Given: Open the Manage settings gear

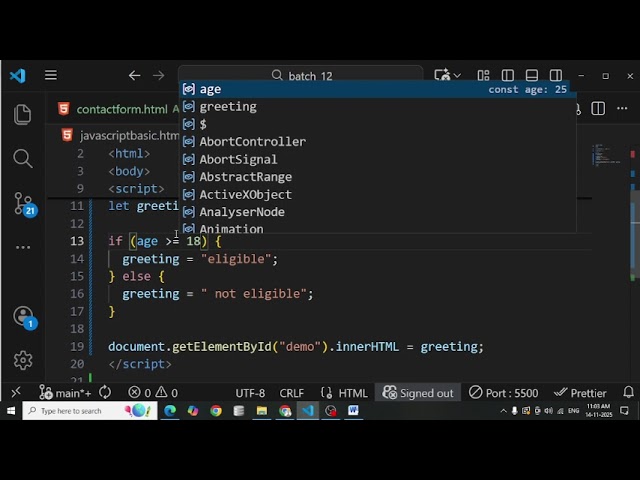Looking at the screenshot, I should click(x=23, y=360).
